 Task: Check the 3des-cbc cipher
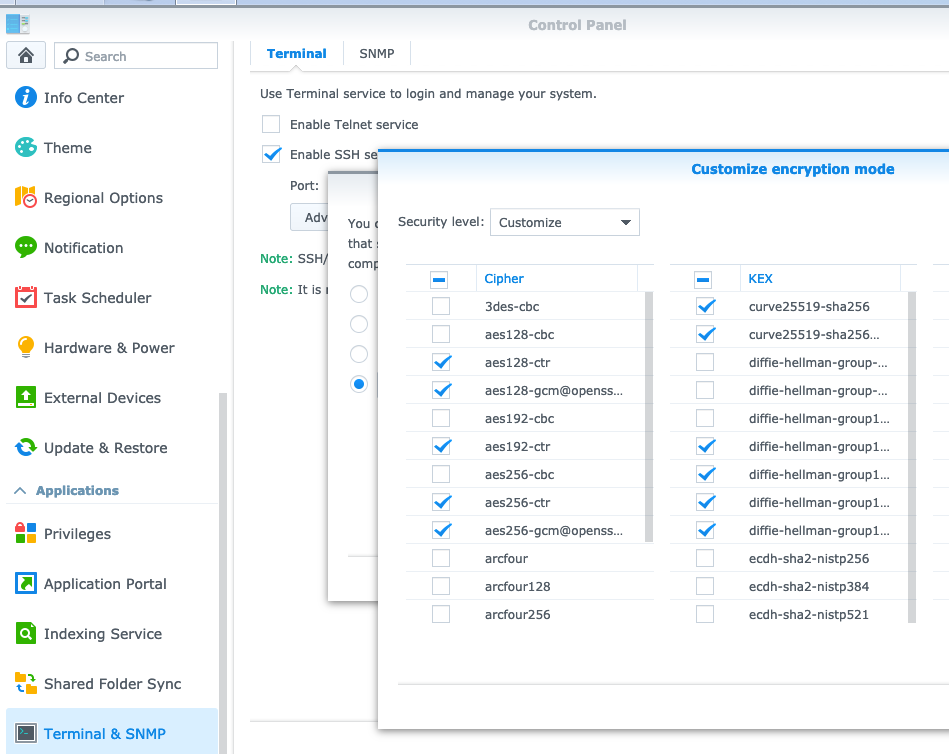tap(441, 306)
